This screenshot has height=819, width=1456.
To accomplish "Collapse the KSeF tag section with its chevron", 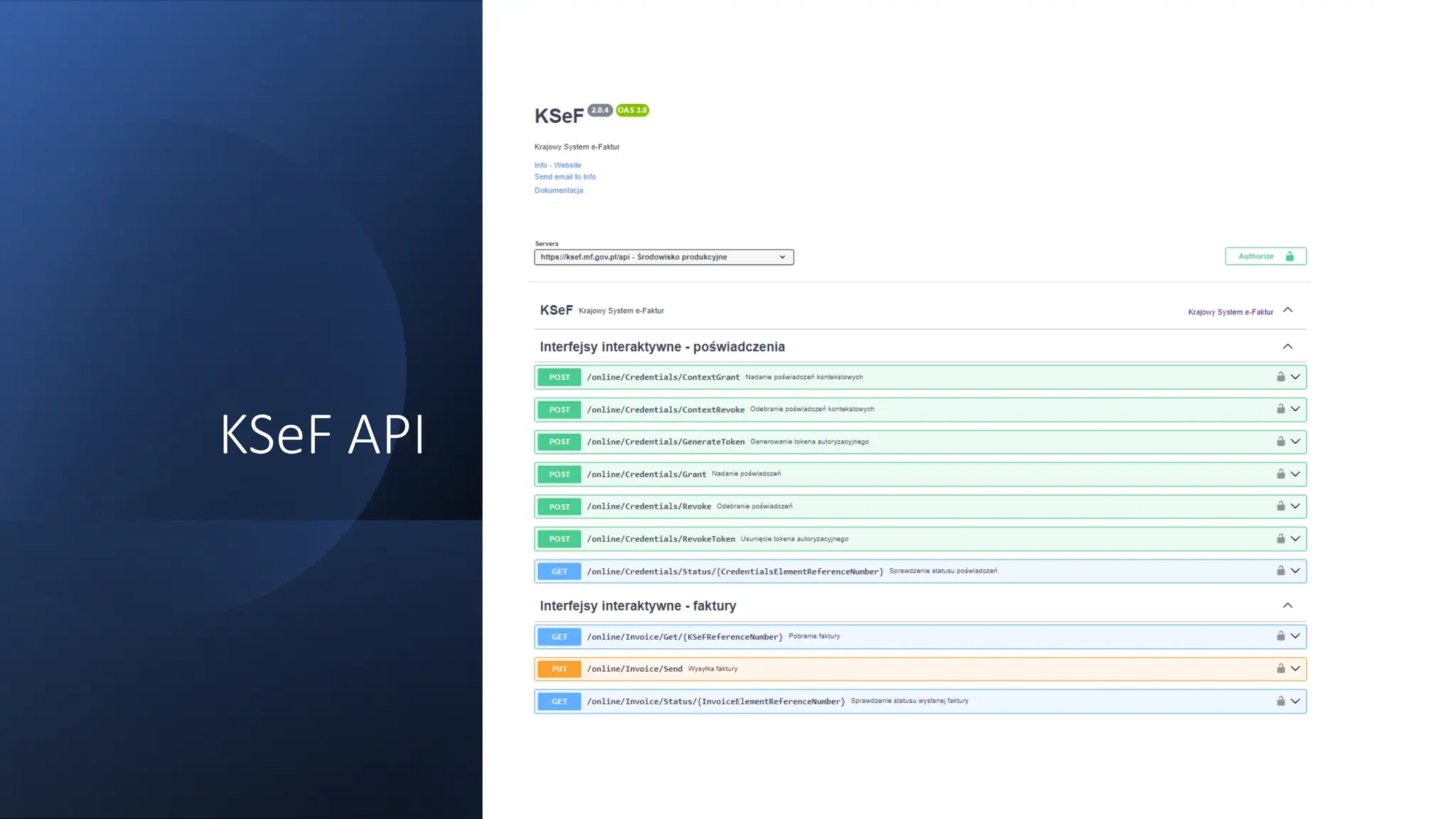I will pyautogui.click(x=1288, y=310).
